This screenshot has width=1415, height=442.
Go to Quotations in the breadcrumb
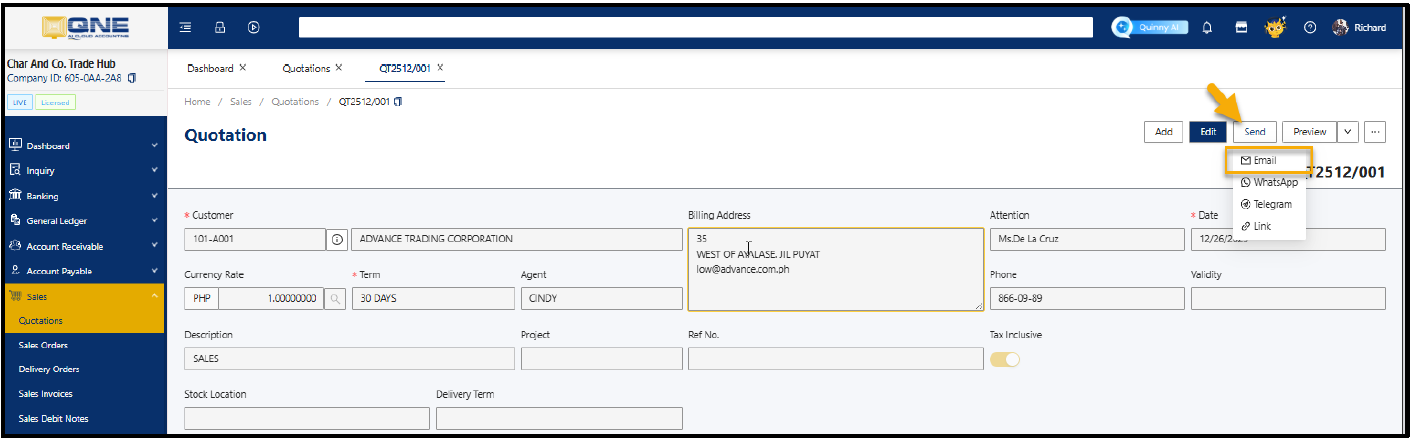295,102
